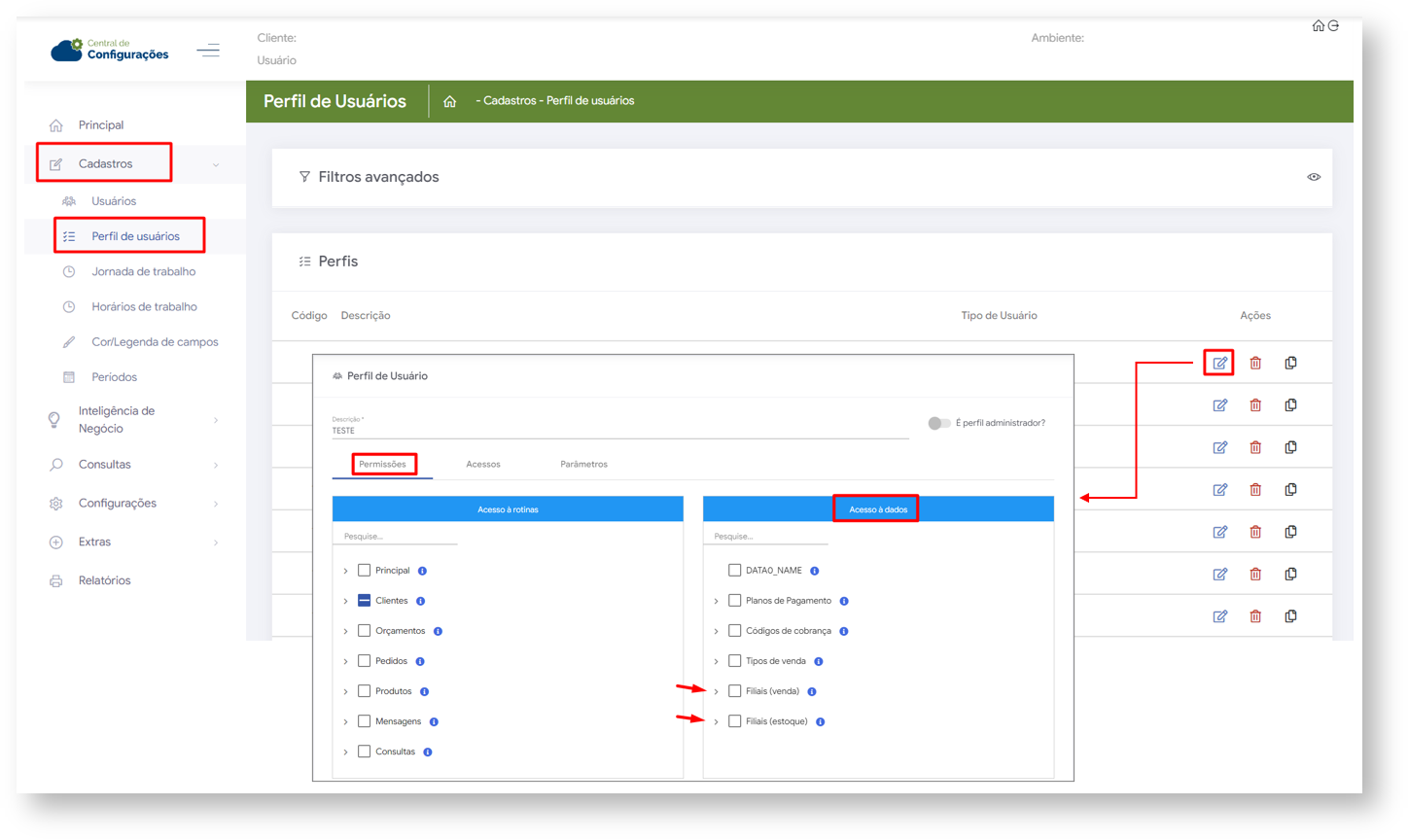Click the info icon next to Orçamentos
This screenshot has width=1409, height=840.
pyautogui.click(x=438, y=632)
